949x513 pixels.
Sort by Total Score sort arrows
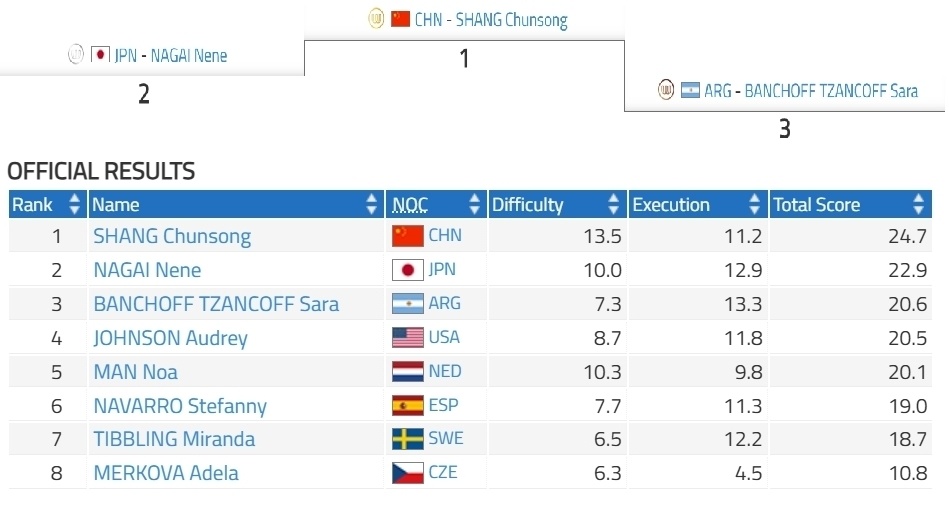pyautogui.click(x=918, y=204)
